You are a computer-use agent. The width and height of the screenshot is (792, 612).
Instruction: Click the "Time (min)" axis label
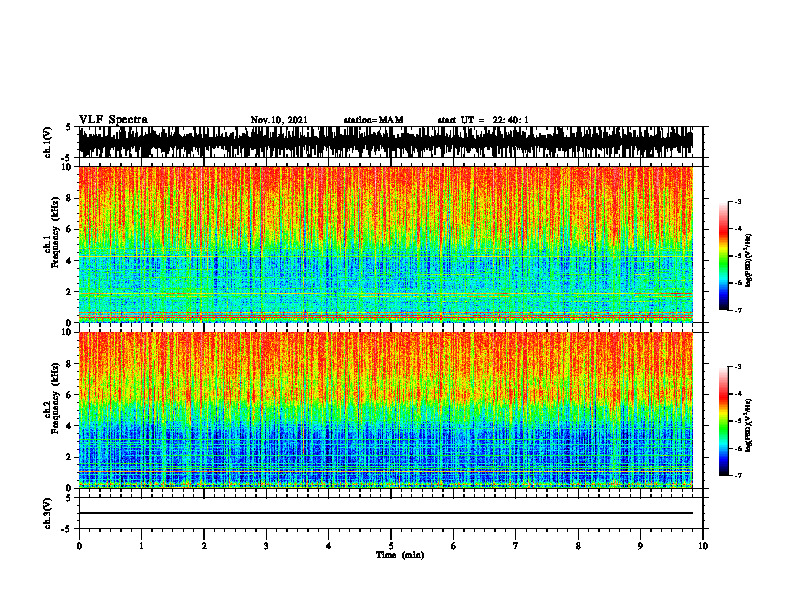point(400,555)
